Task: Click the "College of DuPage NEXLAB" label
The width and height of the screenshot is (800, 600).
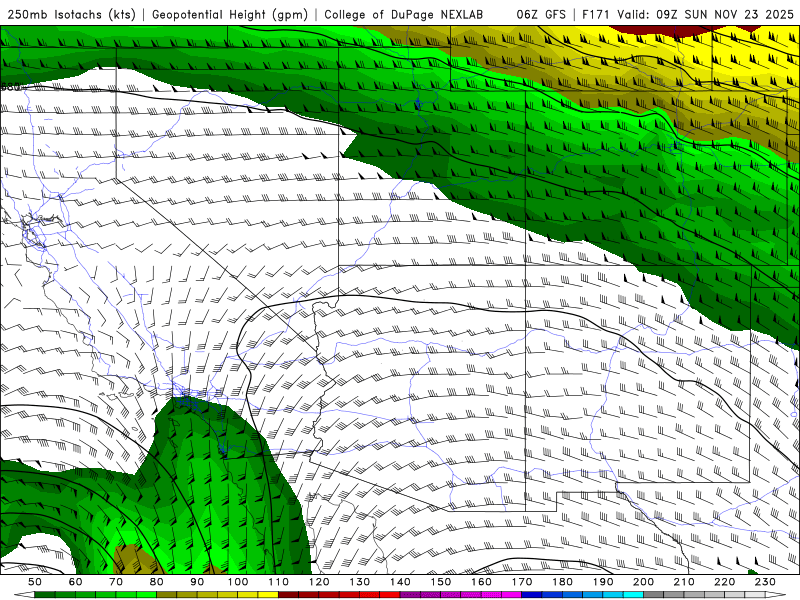Action: click(403, 14)
